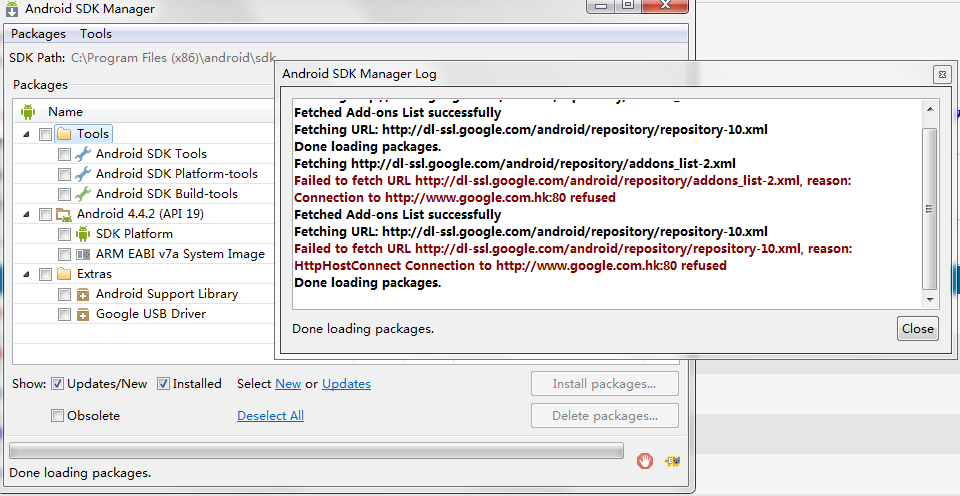960x496 pixels.
Task: Click the last 'Done loading packages.' log line
Action: click(367, 283)
